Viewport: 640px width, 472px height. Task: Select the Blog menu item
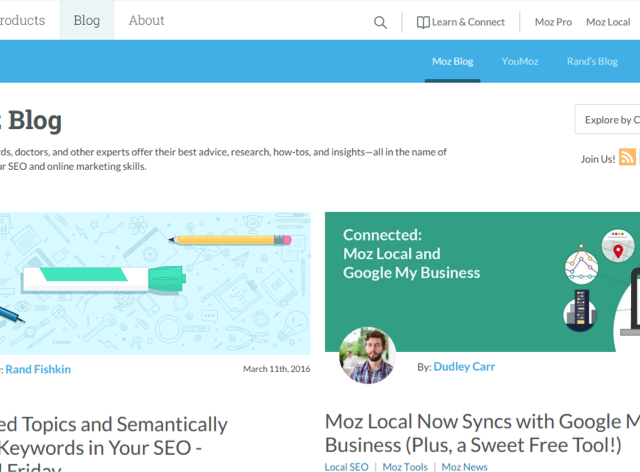click(x=87, y=20)
